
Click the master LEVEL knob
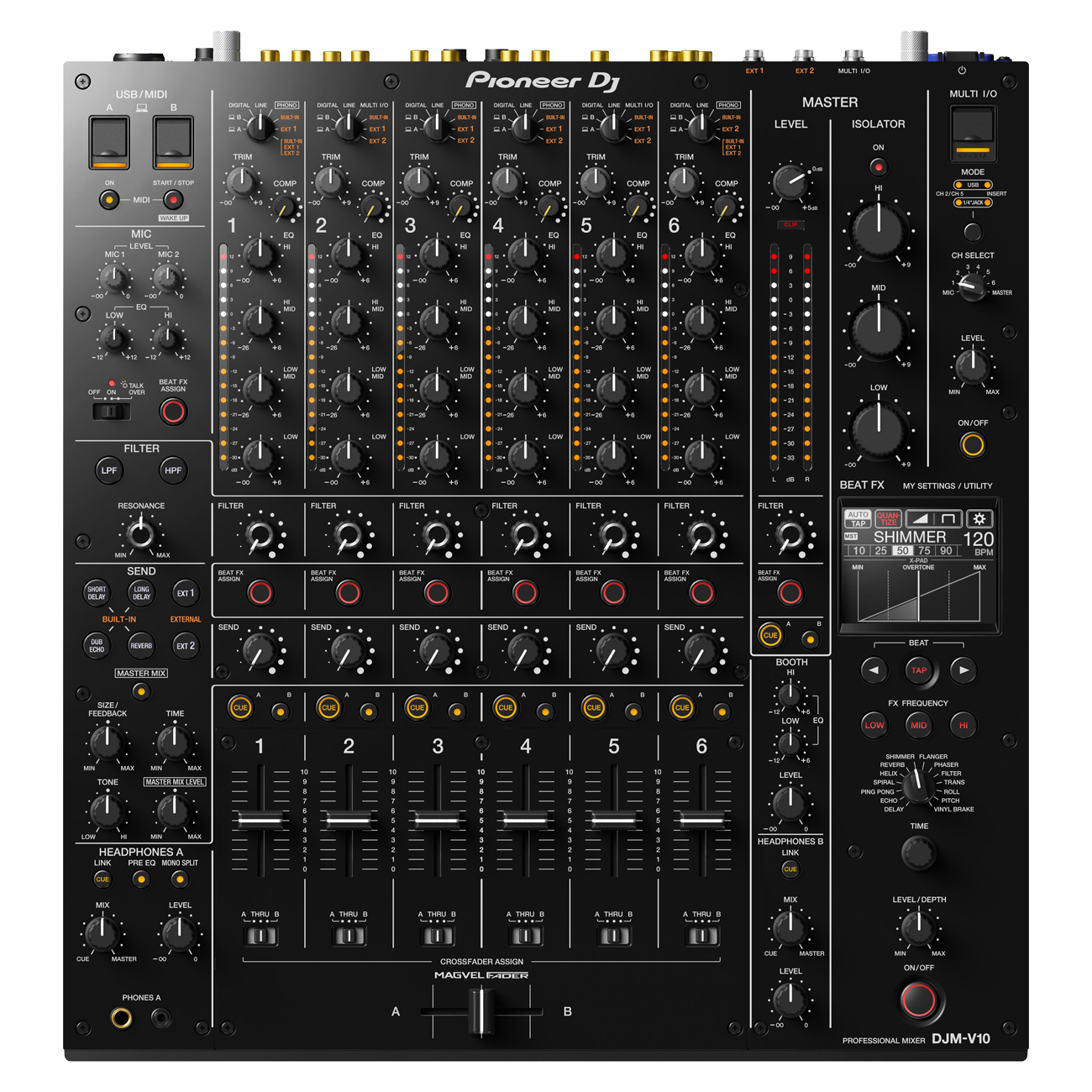tap(790, 182)
